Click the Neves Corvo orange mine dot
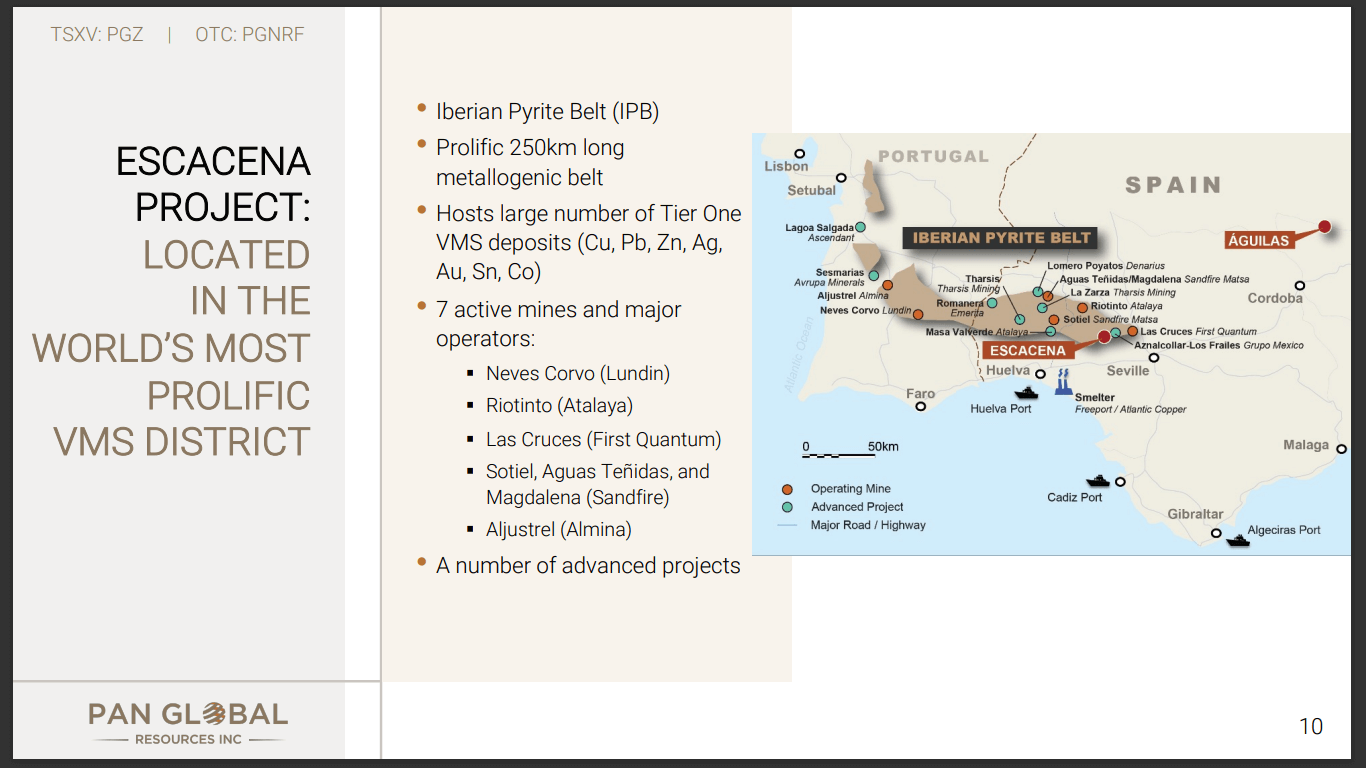Image resolution: width=1366 pixels, height=768 pixels. pos(918,314)
